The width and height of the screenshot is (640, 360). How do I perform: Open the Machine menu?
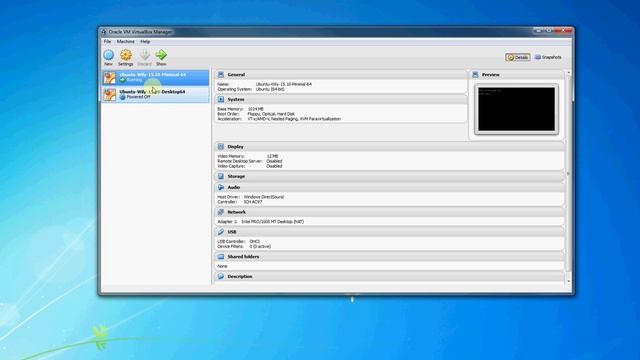click(x=126, y=42)
